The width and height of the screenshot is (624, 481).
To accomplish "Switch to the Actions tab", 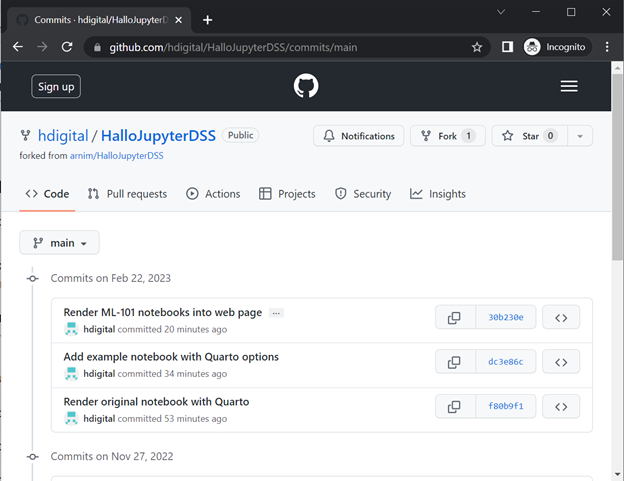I will [x=213, y=194].
